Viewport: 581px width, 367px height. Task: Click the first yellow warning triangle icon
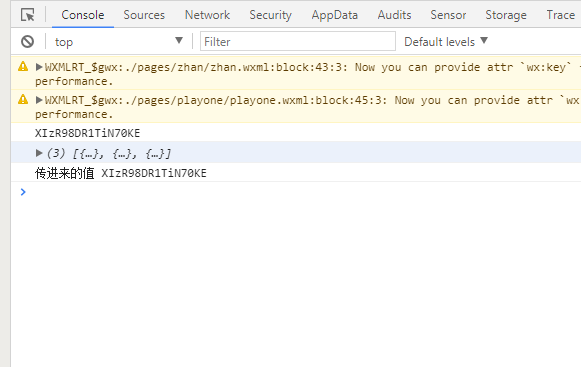(x=23, y=66)
